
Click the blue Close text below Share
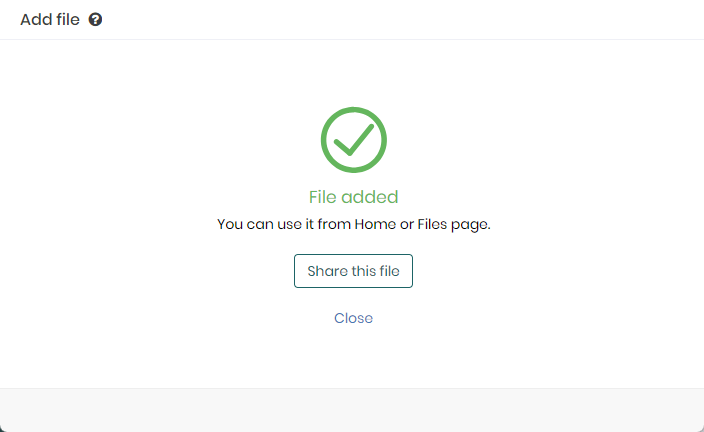[x=353, y=318]
